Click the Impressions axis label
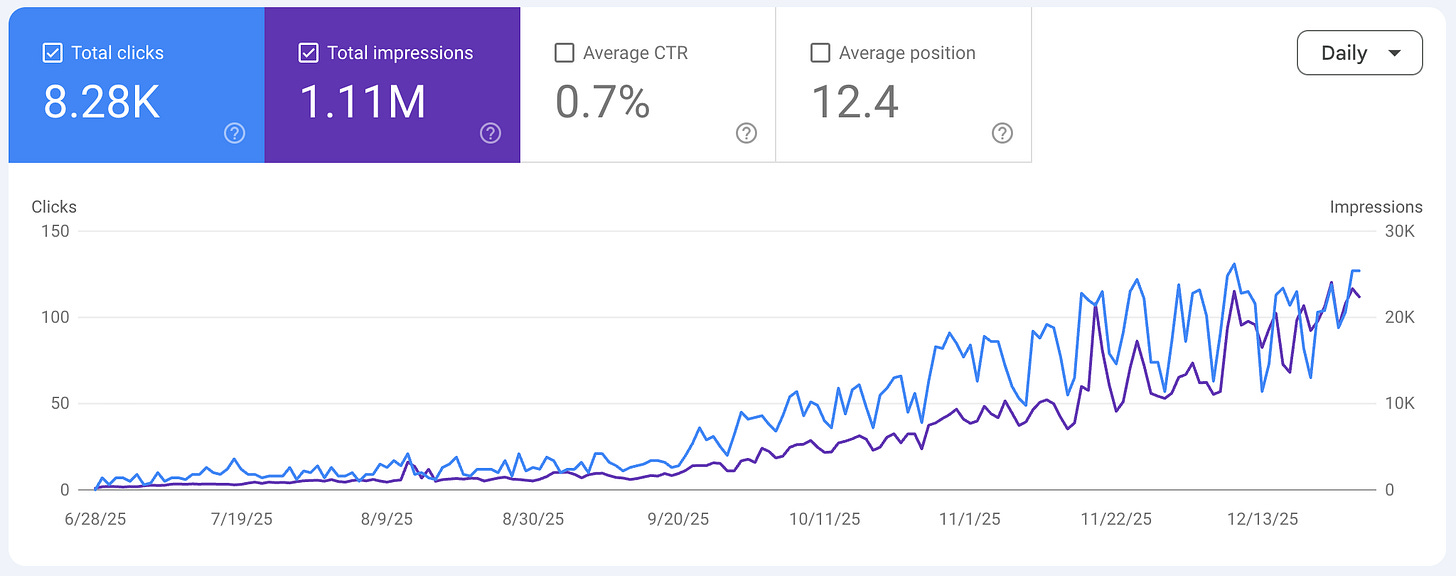Image resolution: width=1456 pixels, height=576 pixels. point(1376,206)
